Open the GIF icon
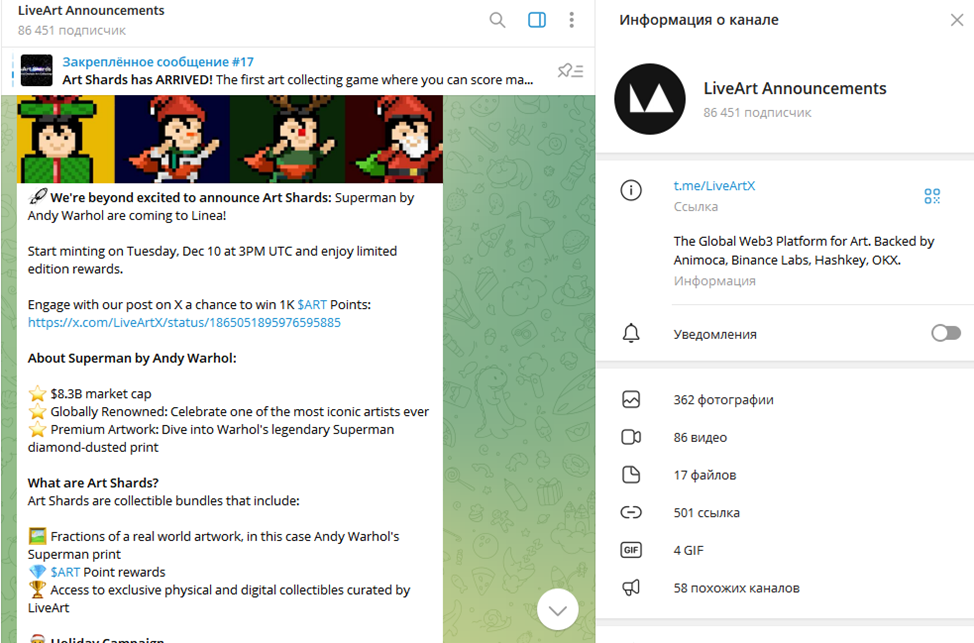This screenshot has height=643, width=974. tap(631, 550)
